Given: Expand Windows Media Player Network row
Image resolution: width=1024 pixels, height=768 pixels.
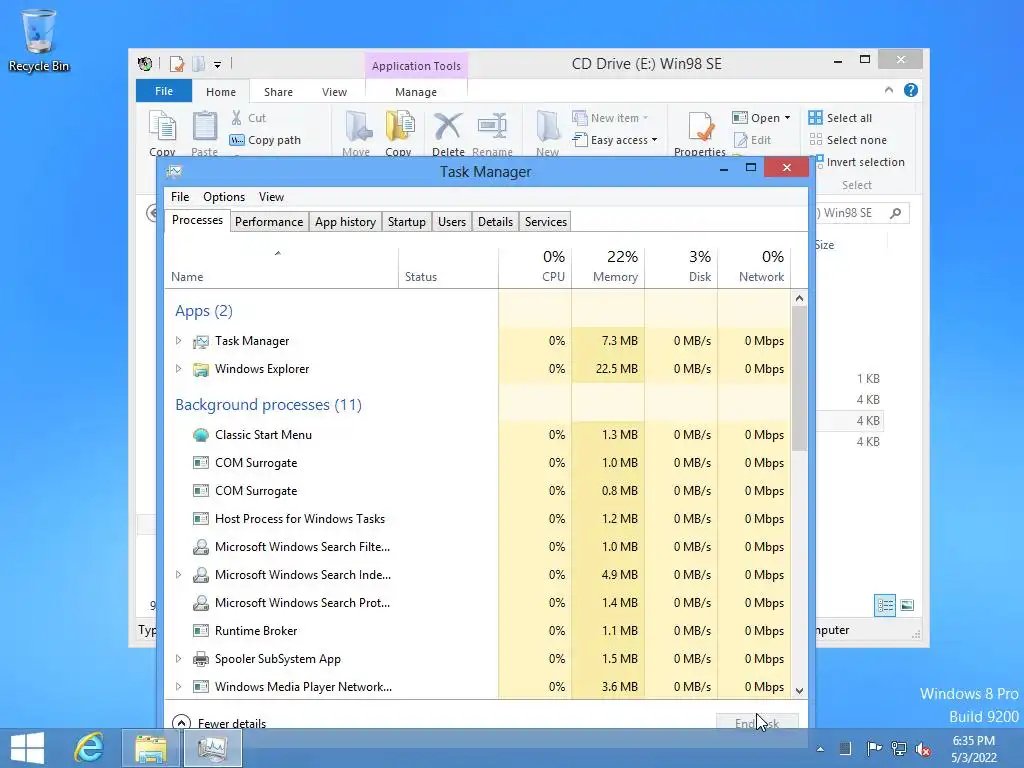Looking at the screenshot, I should pos(178,687).
